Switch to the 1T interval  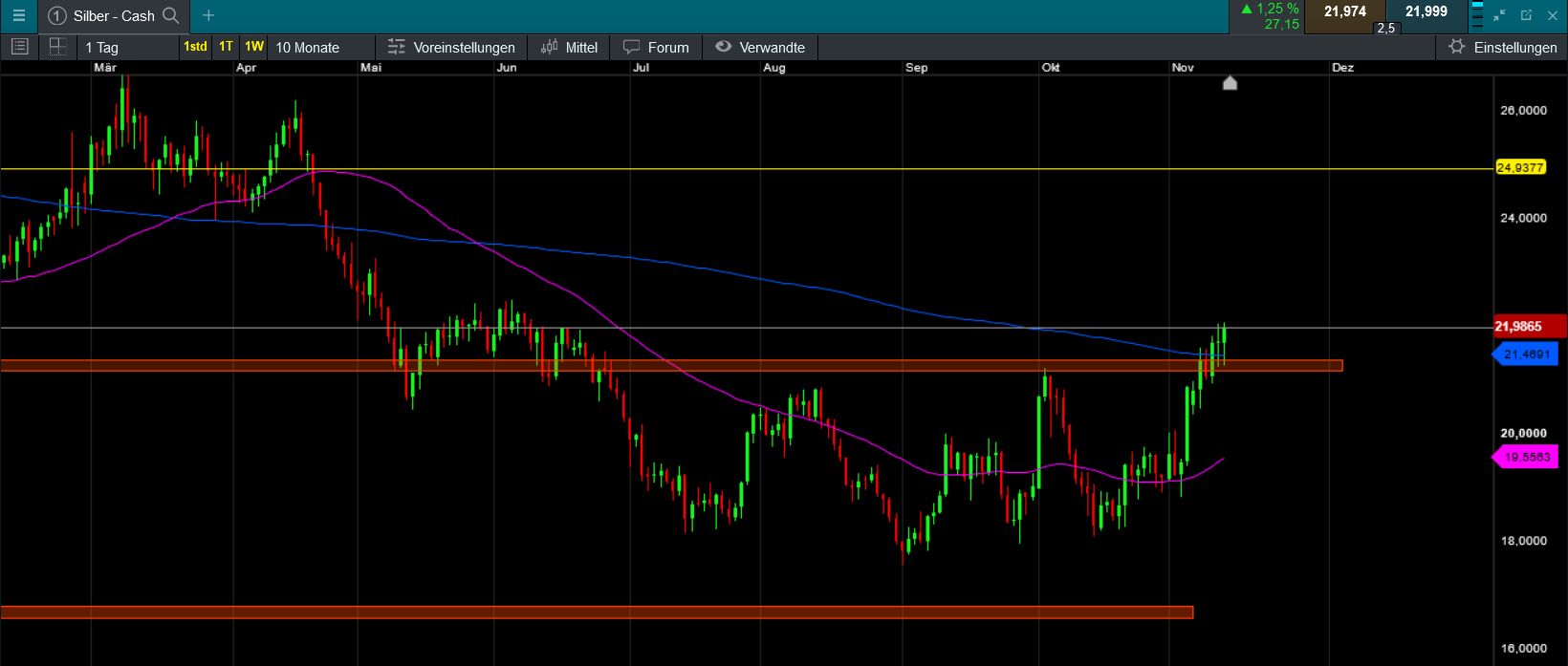click(226, 47)
